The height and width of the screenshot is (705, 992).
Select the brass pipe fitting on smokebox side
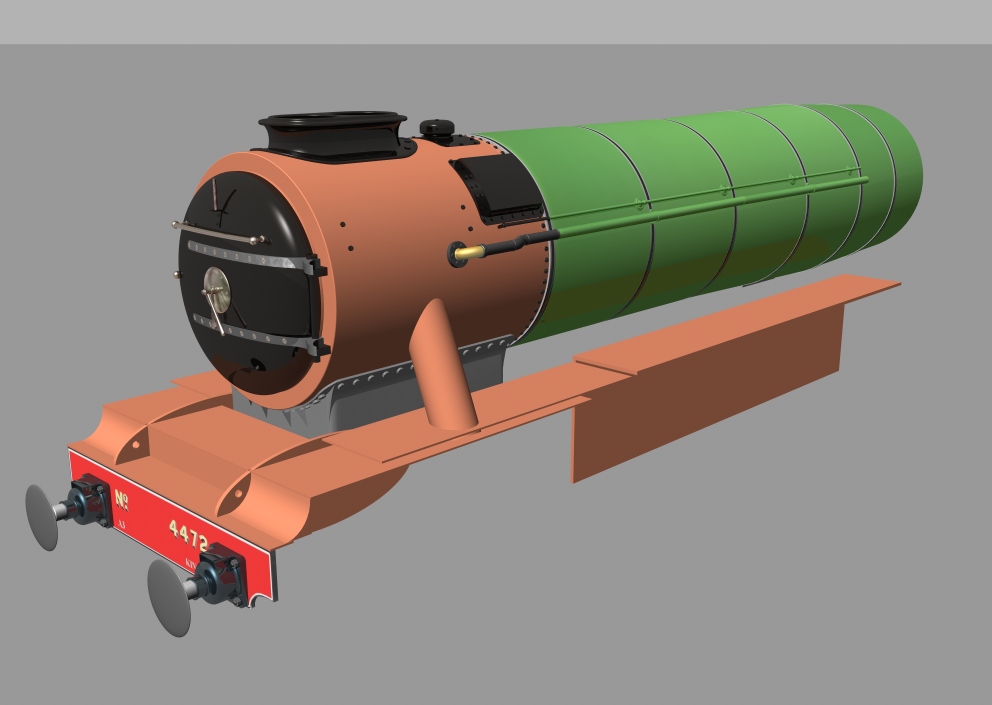coord(469,253)
